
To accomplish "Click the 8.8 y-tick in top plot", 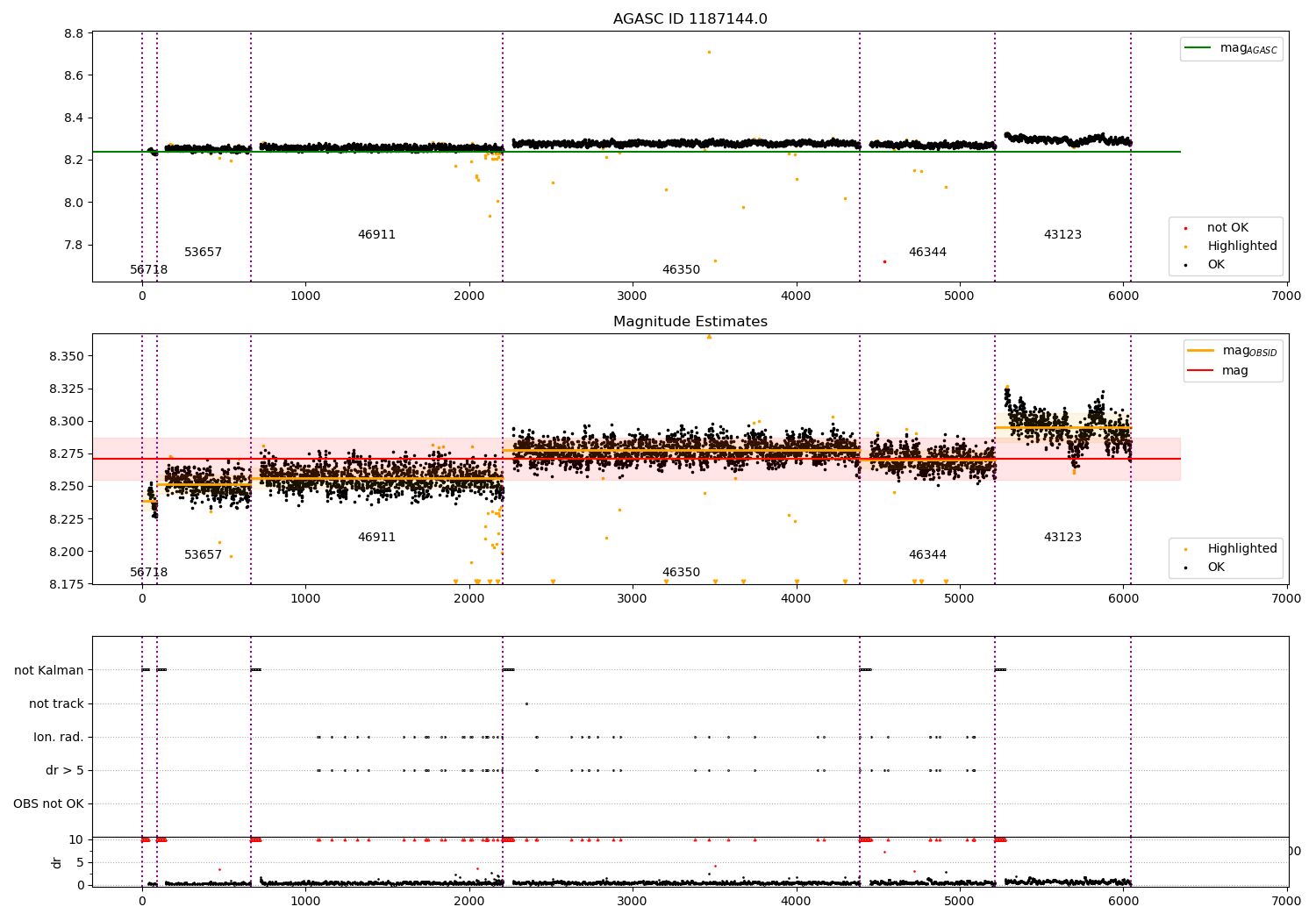I will coord(74,34).
